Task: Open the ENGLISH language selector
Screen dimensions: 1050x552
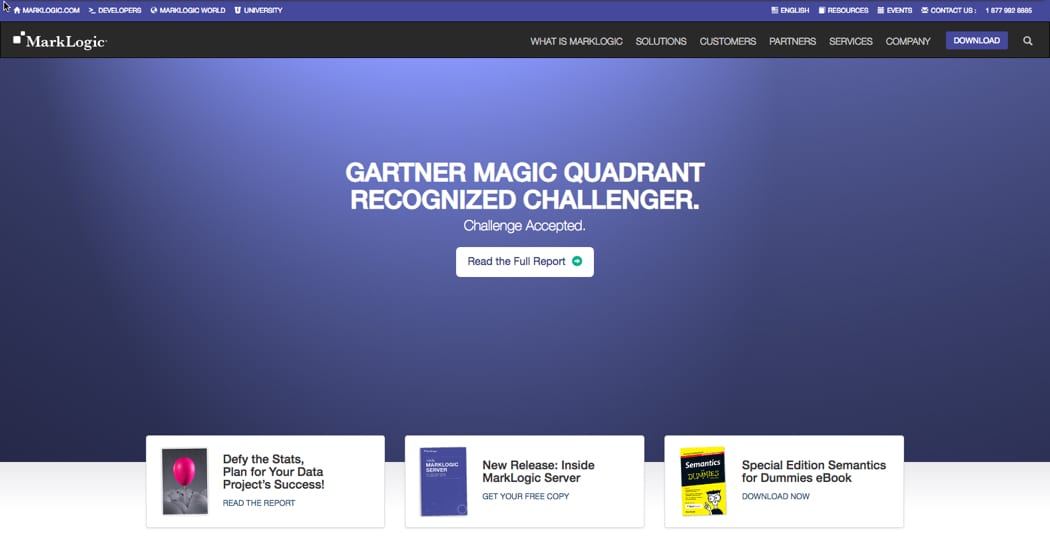Action: click(795, 10)
